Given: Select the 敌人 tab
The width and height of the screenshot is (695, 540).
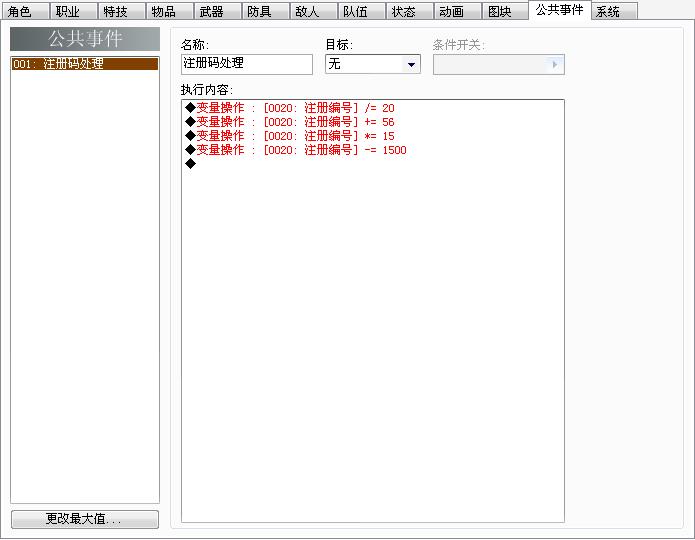Looking at the screenshot, I should click(313, 11).
